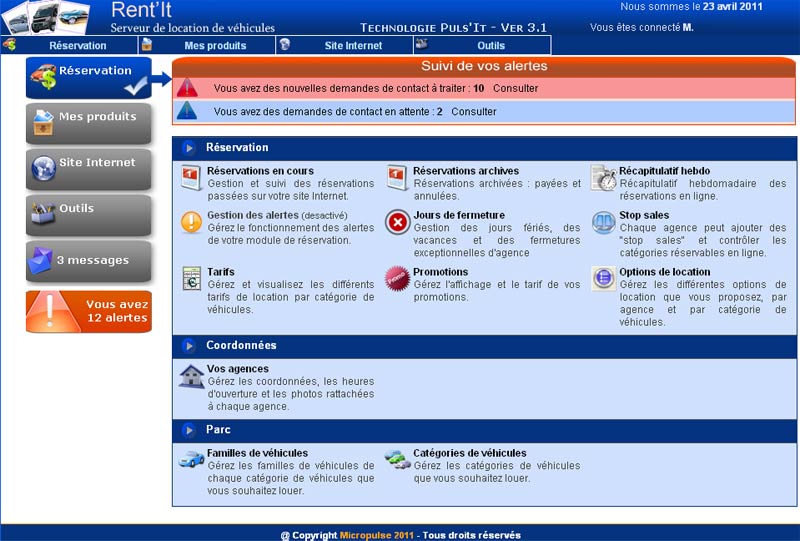Click the Réservations archives document icon

[x=397, y=178]
